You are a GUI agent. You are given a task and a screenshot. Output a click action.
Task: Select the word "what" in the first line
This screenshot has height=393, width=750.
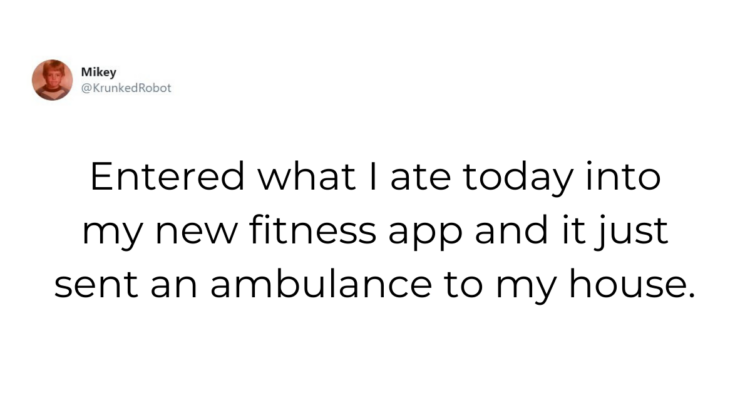click(307, 176)
